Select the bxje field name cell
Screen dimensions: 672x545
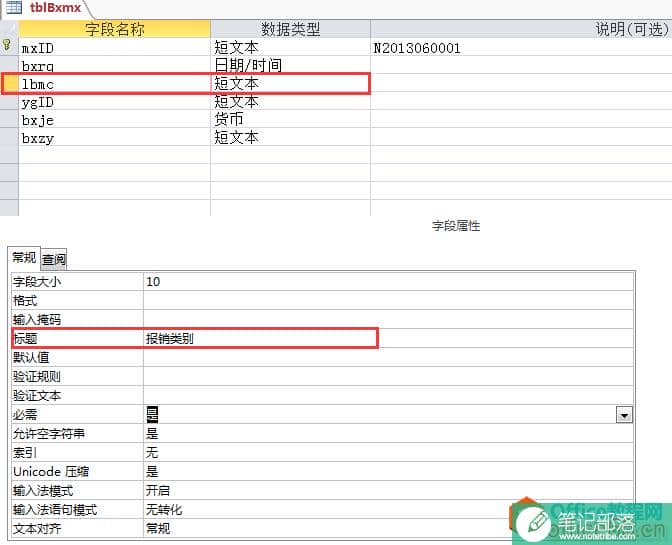(x=114, y=120)
